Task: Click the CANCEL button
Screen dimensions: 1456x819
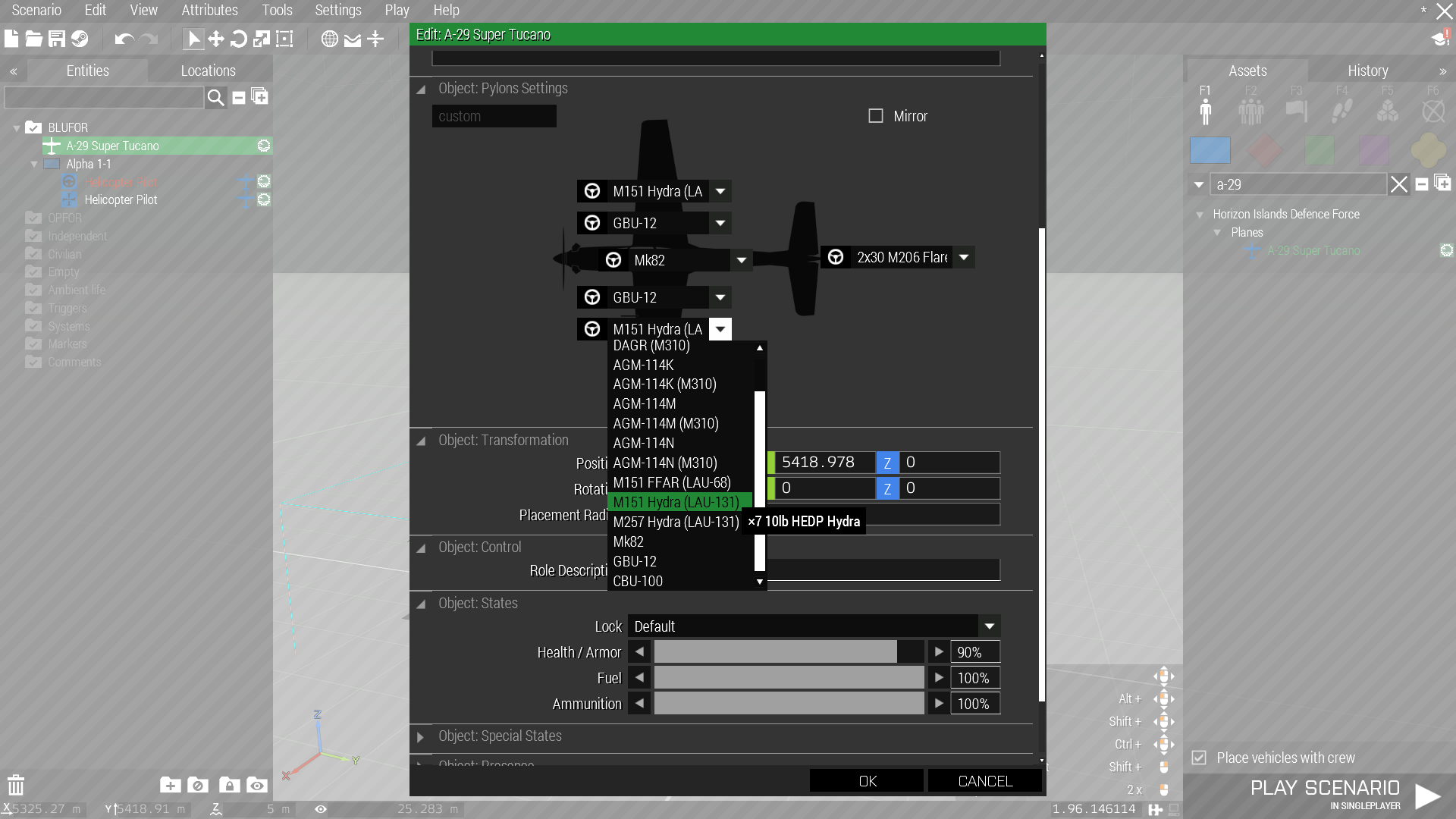Action: click(x=984, y=781)
